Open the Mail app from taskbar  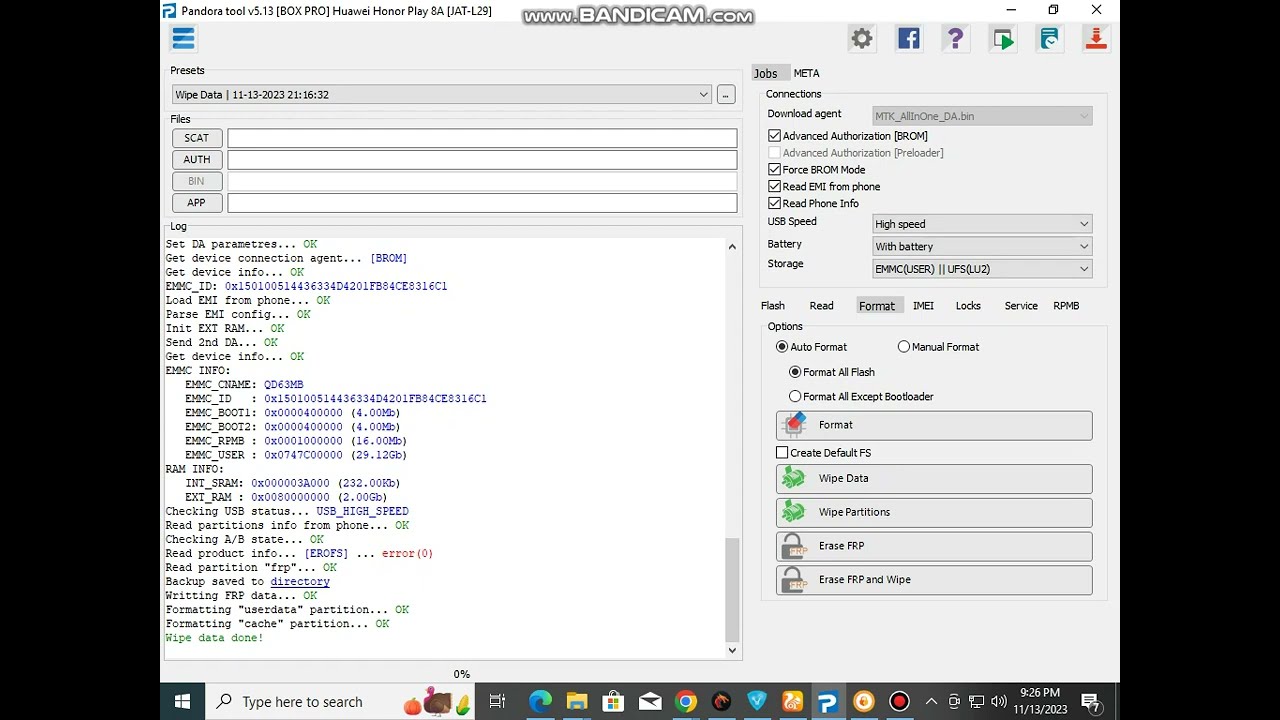(649, 702)
